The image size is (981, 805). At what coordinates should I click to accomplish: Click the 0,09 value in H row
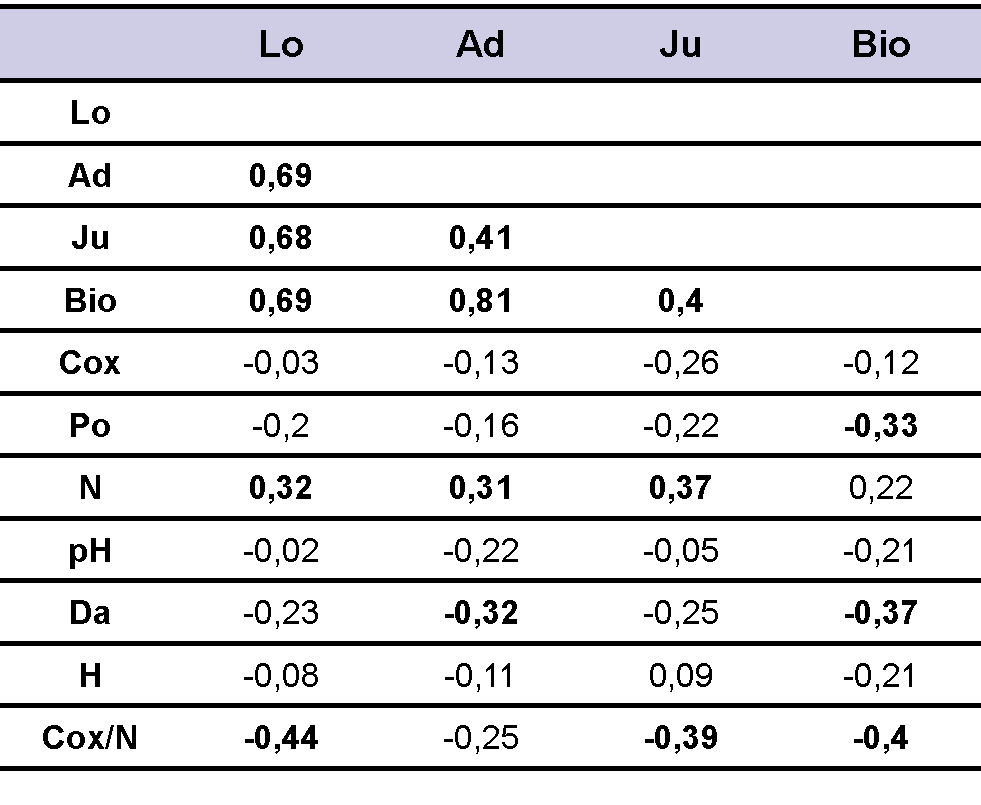pyautogui.click(x=680, y=676)
